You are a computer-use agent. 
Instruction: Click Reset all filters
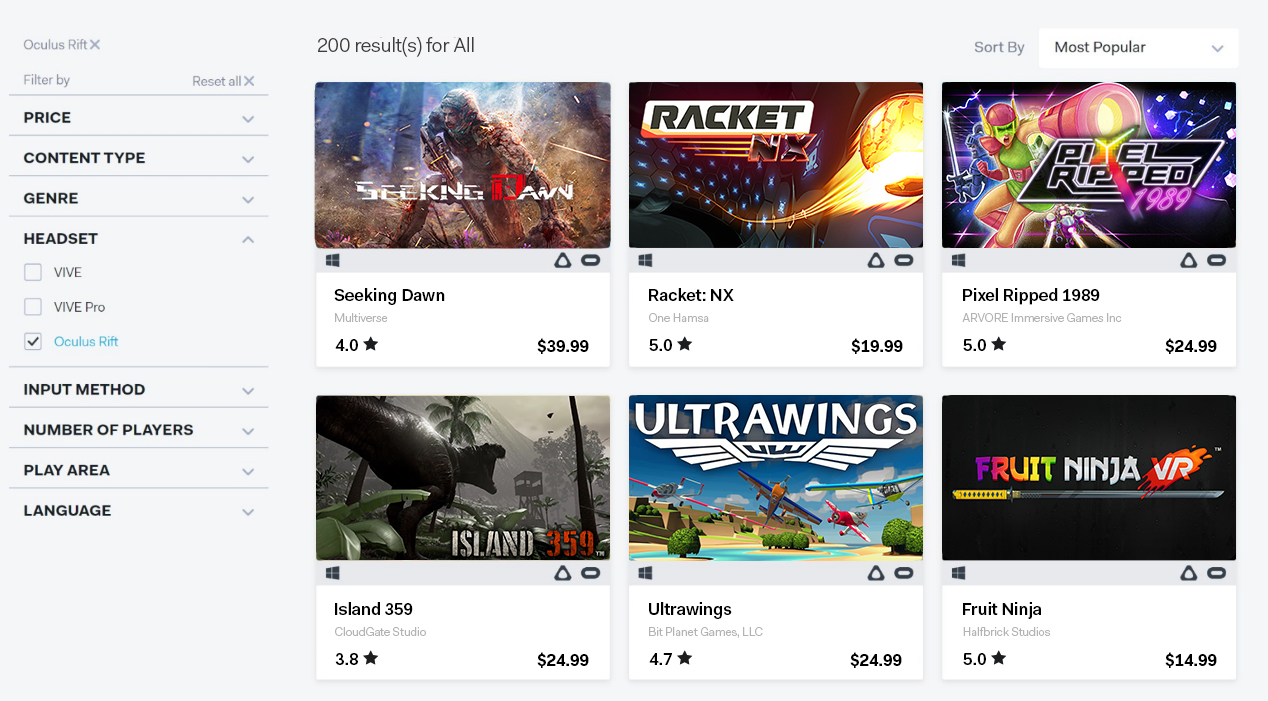pos(223,81)
